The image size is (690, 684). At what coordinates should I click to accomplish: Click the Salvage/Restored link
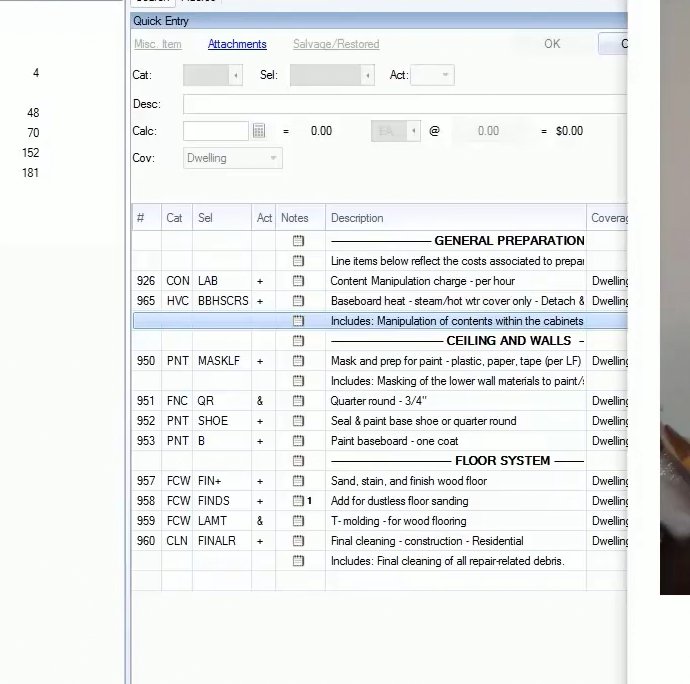point(336,44)
